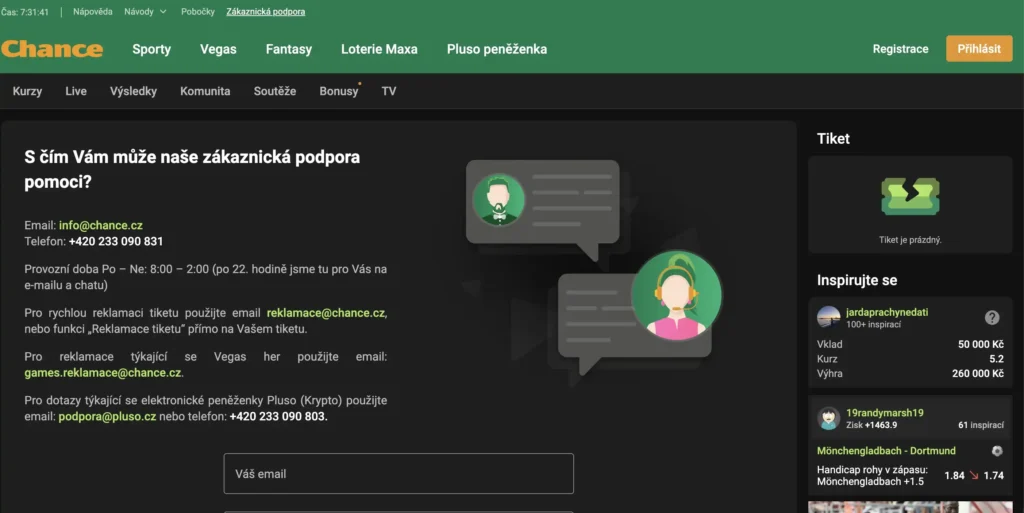Select the odds value 1.74
The width and height of the screenshot is (1024, 513).
pos(993,476)
